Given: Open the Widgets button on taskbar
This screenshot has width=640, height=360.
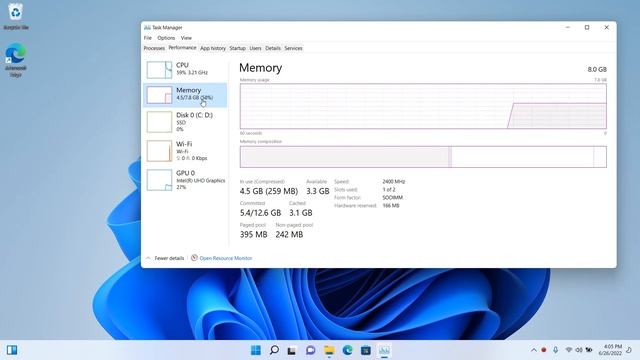Looking at the screenshot, I should pyautogui.click(x=12, y=350).
